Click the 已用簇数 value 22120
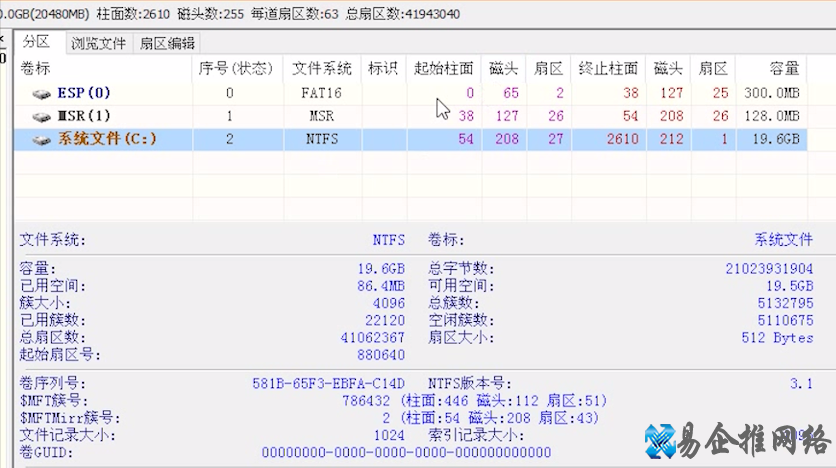The width and height of the screenshot is (836, 468). tap(385, 320)
